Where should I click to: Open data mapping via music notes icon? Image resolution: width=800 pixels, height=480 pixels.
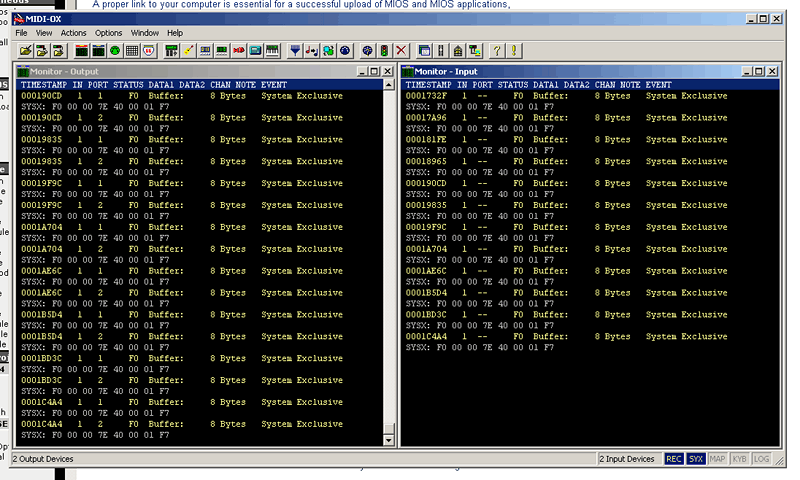click(x=312, y=50)
